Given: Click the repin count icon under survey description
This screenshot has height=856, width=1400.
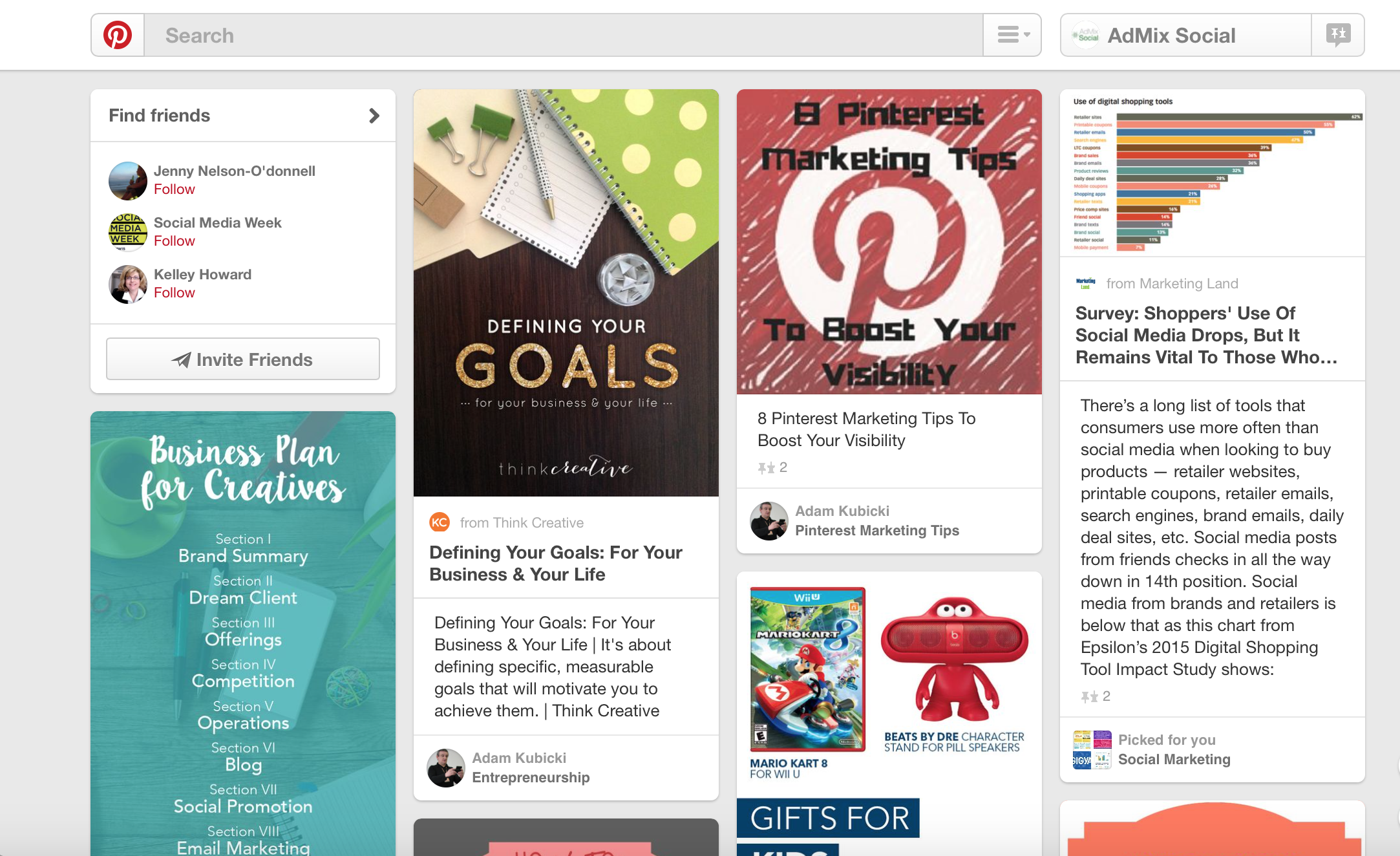Looking at the screenshot, I should coord(1089,696).
